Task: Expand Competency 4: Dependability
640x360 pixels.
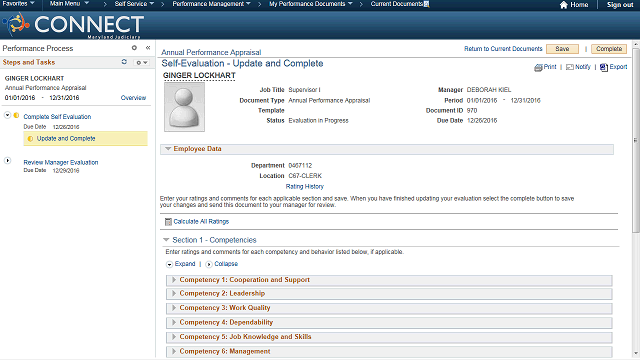Action: pos(174,322)
